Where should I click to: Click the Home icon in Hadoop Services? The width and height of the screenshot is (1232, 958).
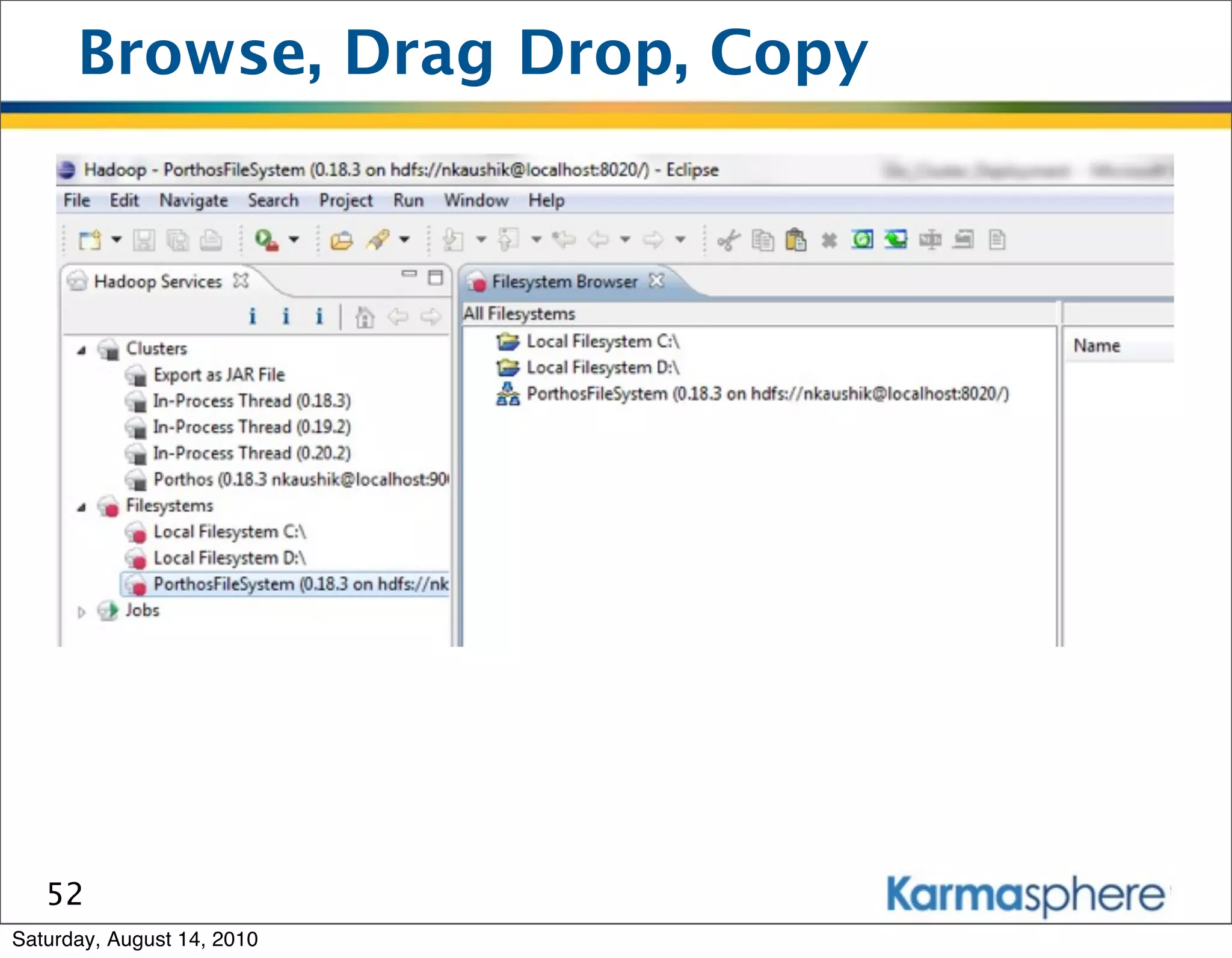tap(365, 317)
